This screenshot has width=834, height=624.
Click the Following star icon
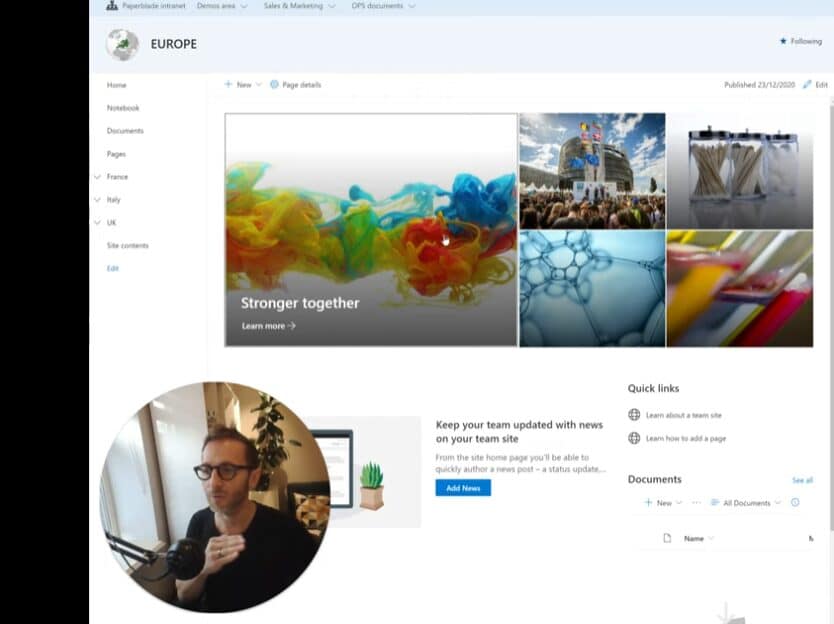(x=783, y=41)
